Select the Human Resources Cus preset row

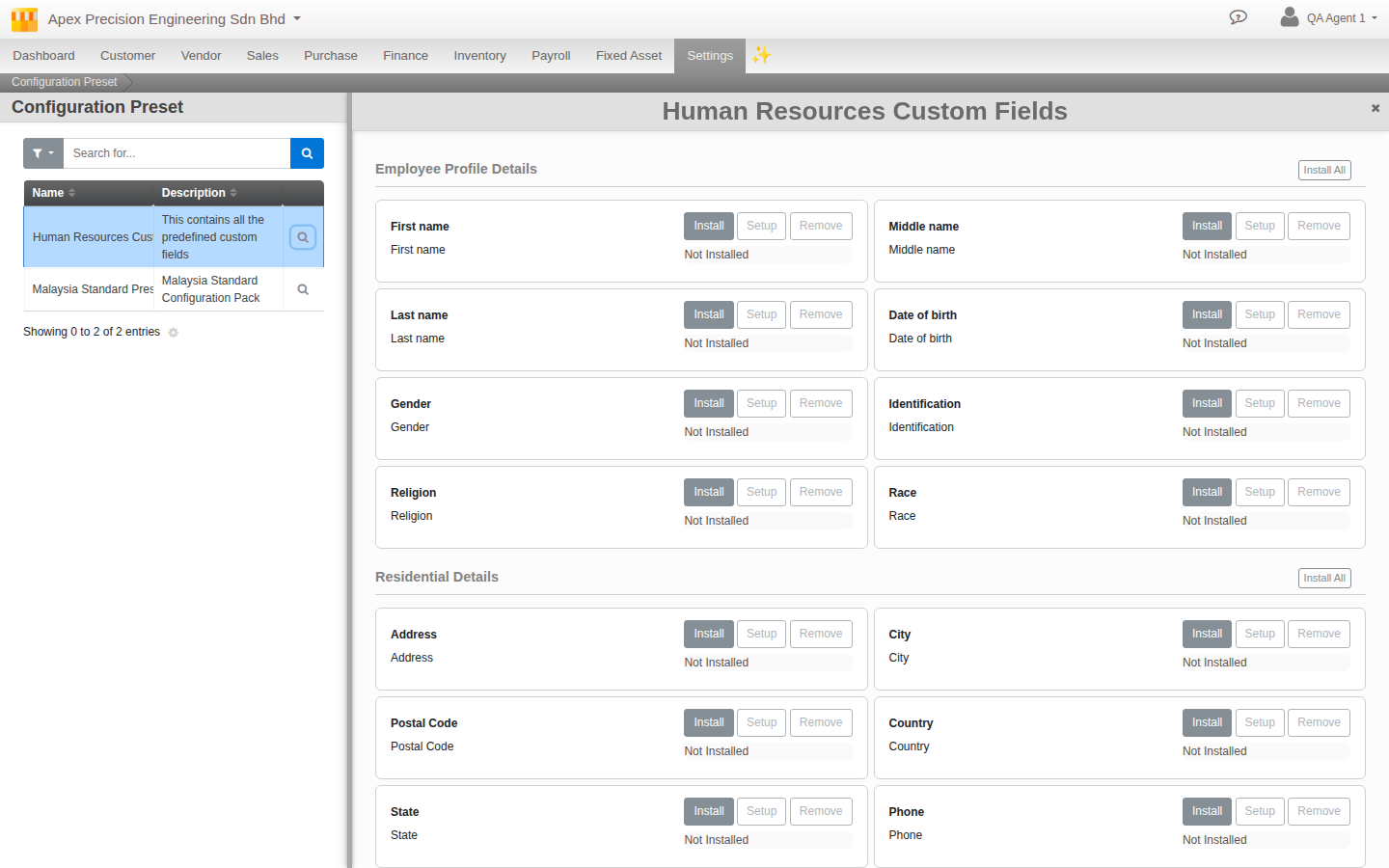tap(174, 237)
